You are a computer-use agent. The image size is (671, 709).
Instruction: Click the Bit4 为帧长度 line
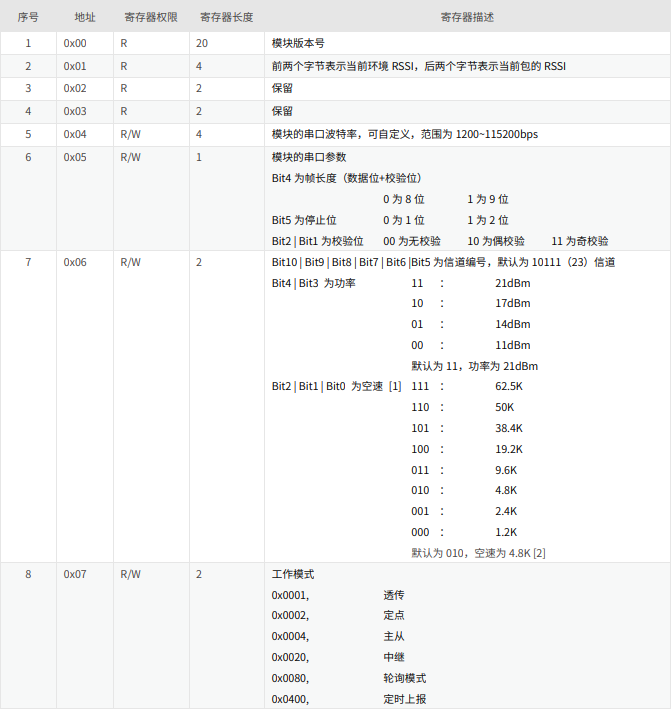click(x=347, y=178)
